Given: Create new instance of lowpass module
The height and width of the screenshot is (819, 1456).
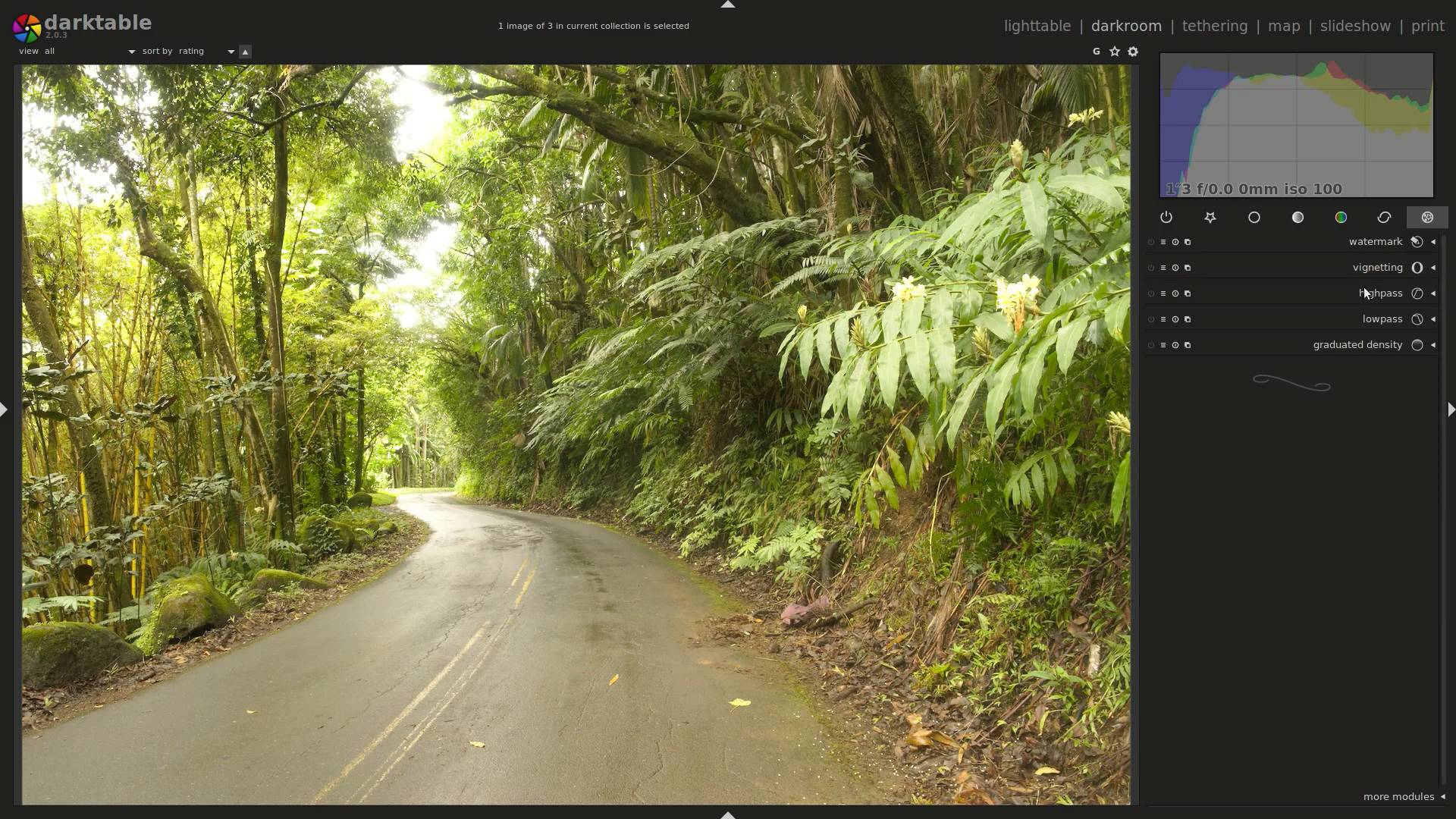Looking at the screenshot, I should (1188, 319).
